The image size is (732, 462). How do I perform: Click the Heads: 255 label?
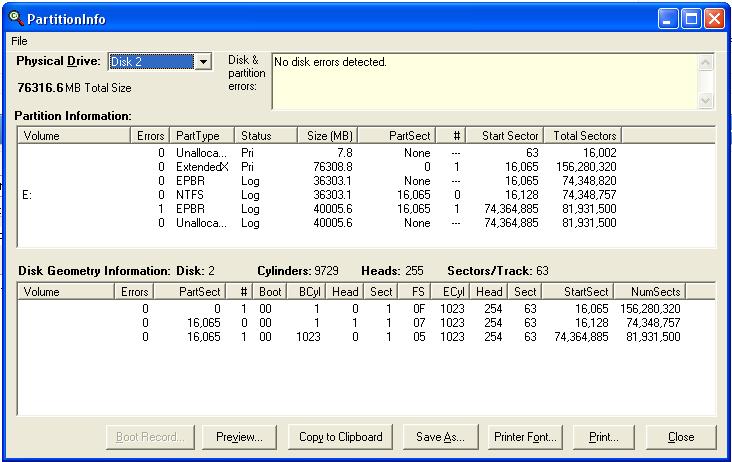pos(392,271)
